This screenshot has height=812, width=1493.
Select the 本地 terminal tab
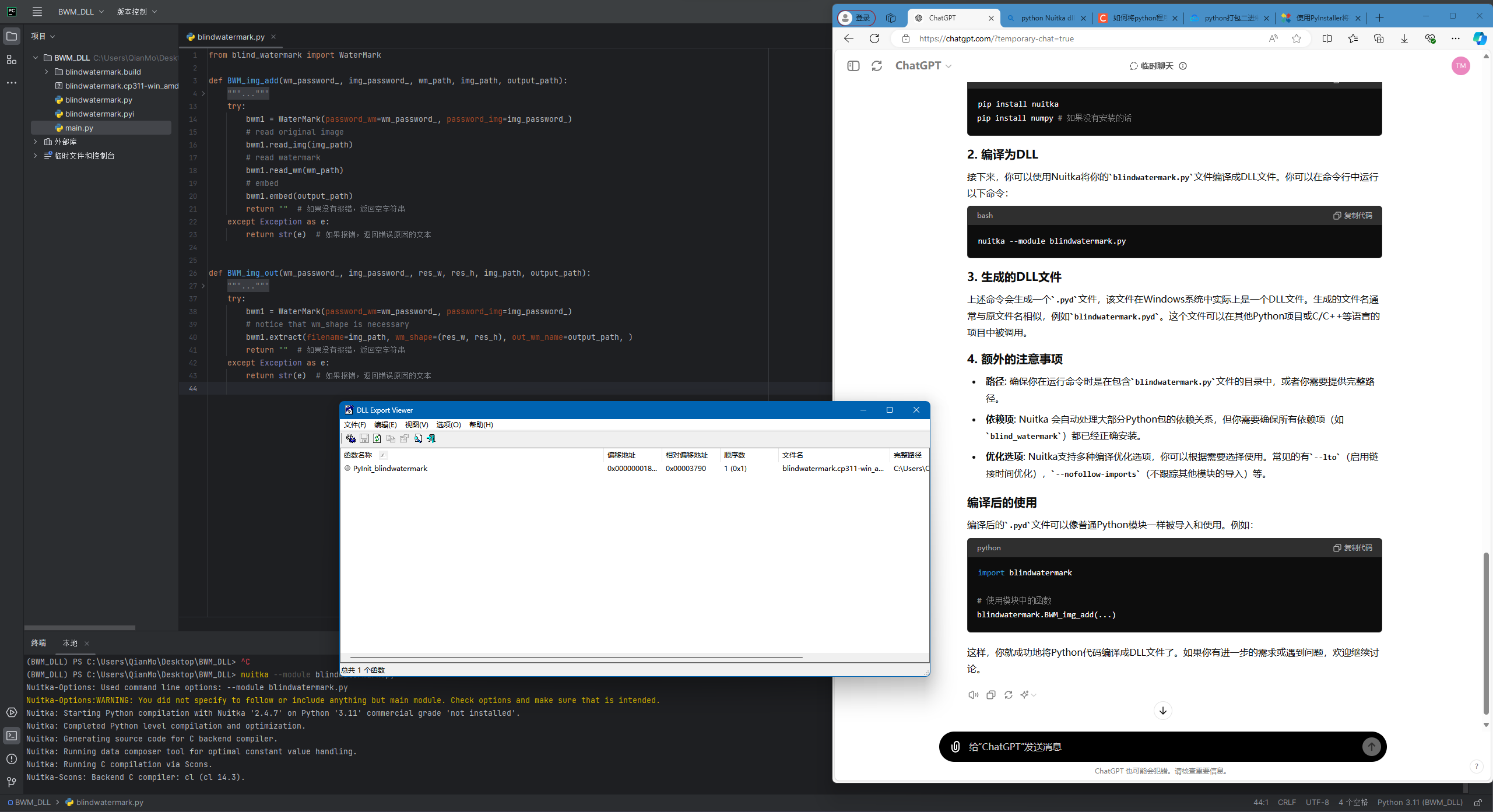pyautogui.click(x=70, y=643)
